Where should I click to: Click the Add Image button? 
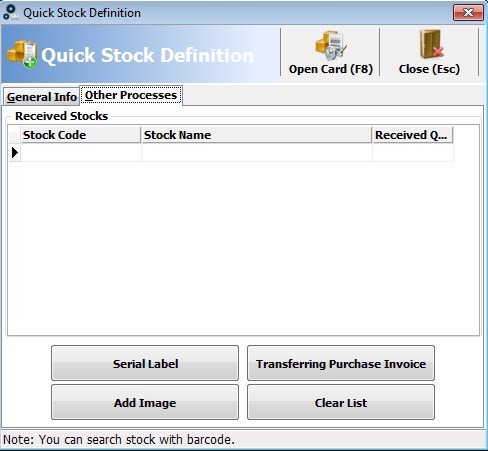pos(145,402)
